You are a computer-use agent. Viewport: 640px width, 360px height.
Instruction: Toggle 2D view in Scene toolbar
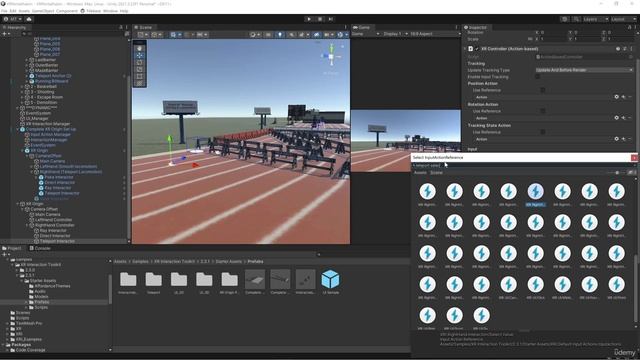pyautogui.click(x=268, y=35)
